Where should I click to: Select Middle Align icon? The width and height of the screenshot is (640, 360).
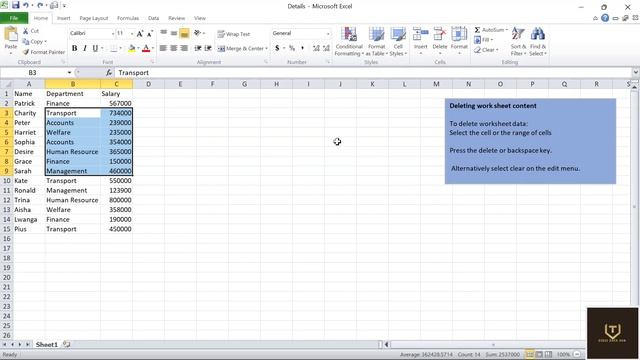174,33
